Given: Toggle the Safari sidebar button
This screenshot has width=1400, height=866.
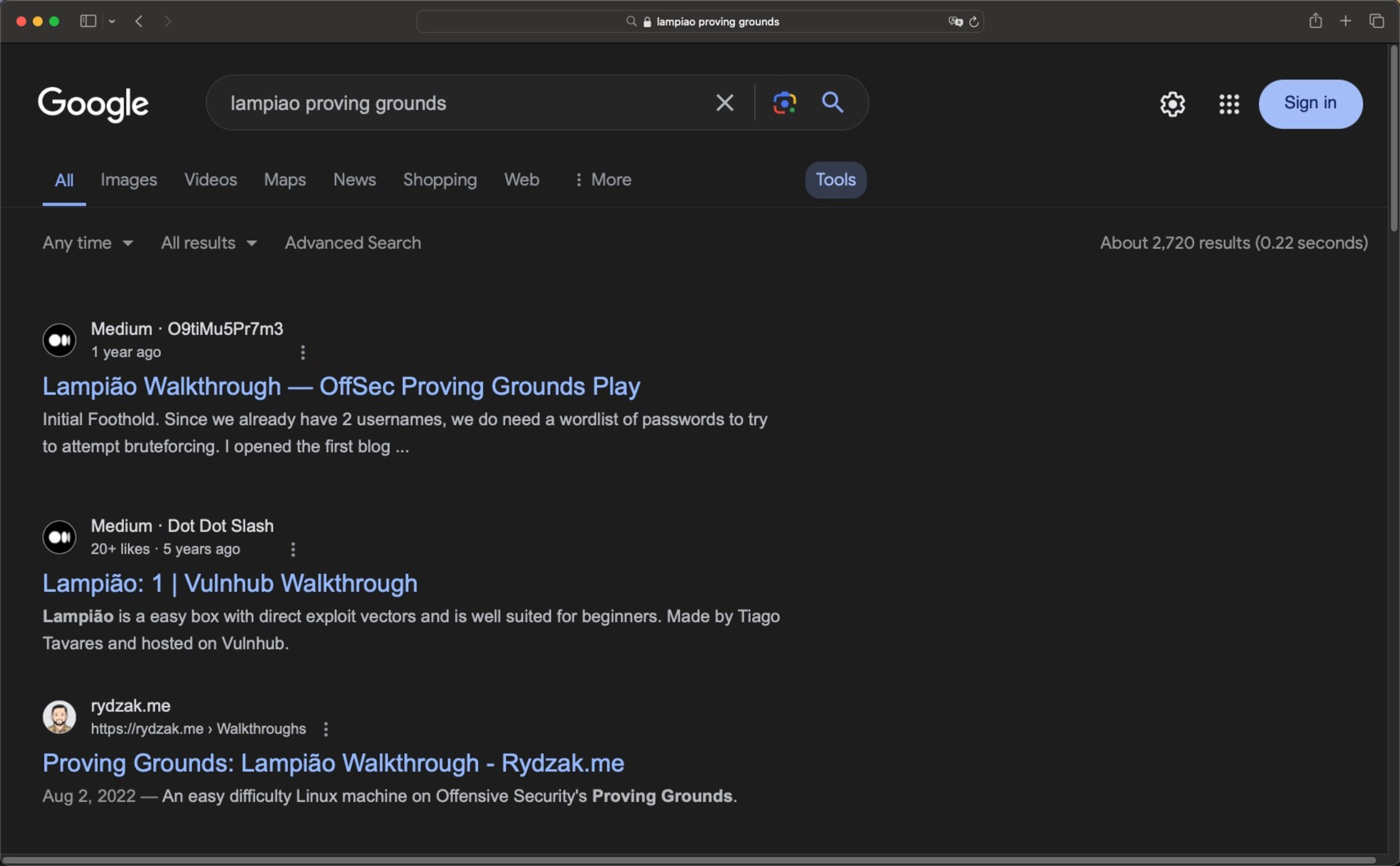Looking at the screenshot, I should tap(87, 21).
